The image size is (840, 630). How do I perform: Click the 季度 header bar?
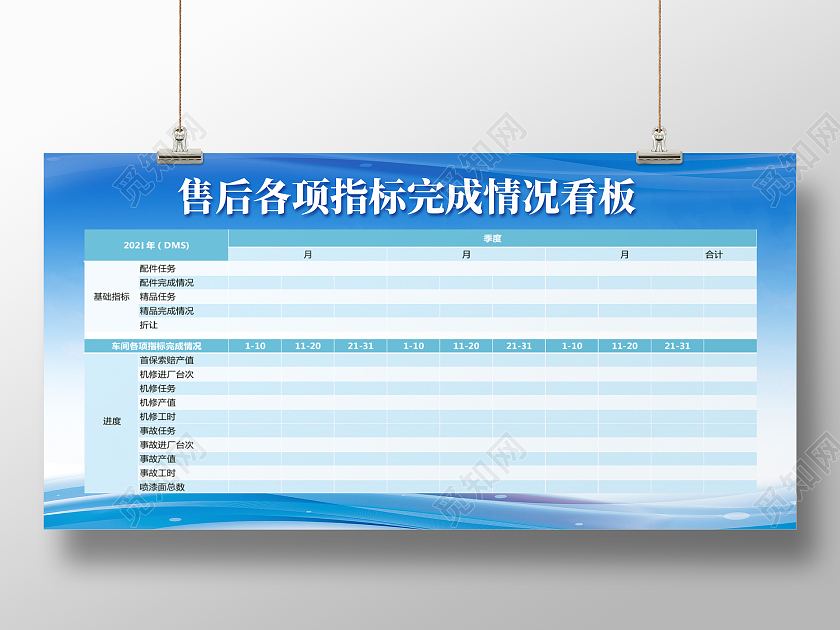pos(492,238)
